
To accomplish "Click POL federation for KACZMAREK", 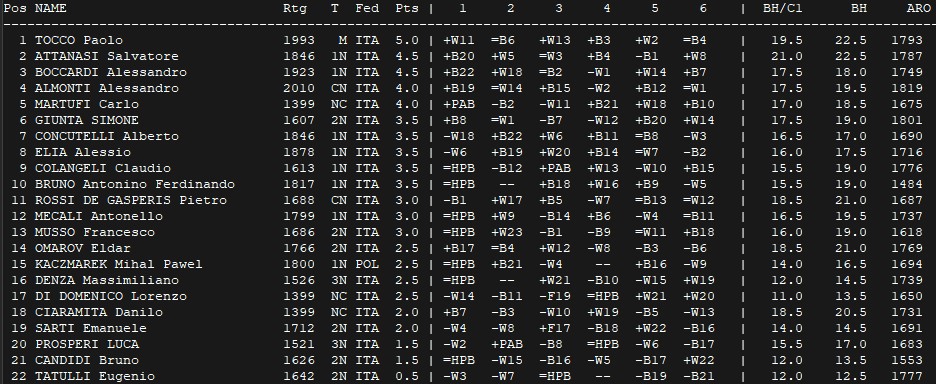I will point(367,265).
